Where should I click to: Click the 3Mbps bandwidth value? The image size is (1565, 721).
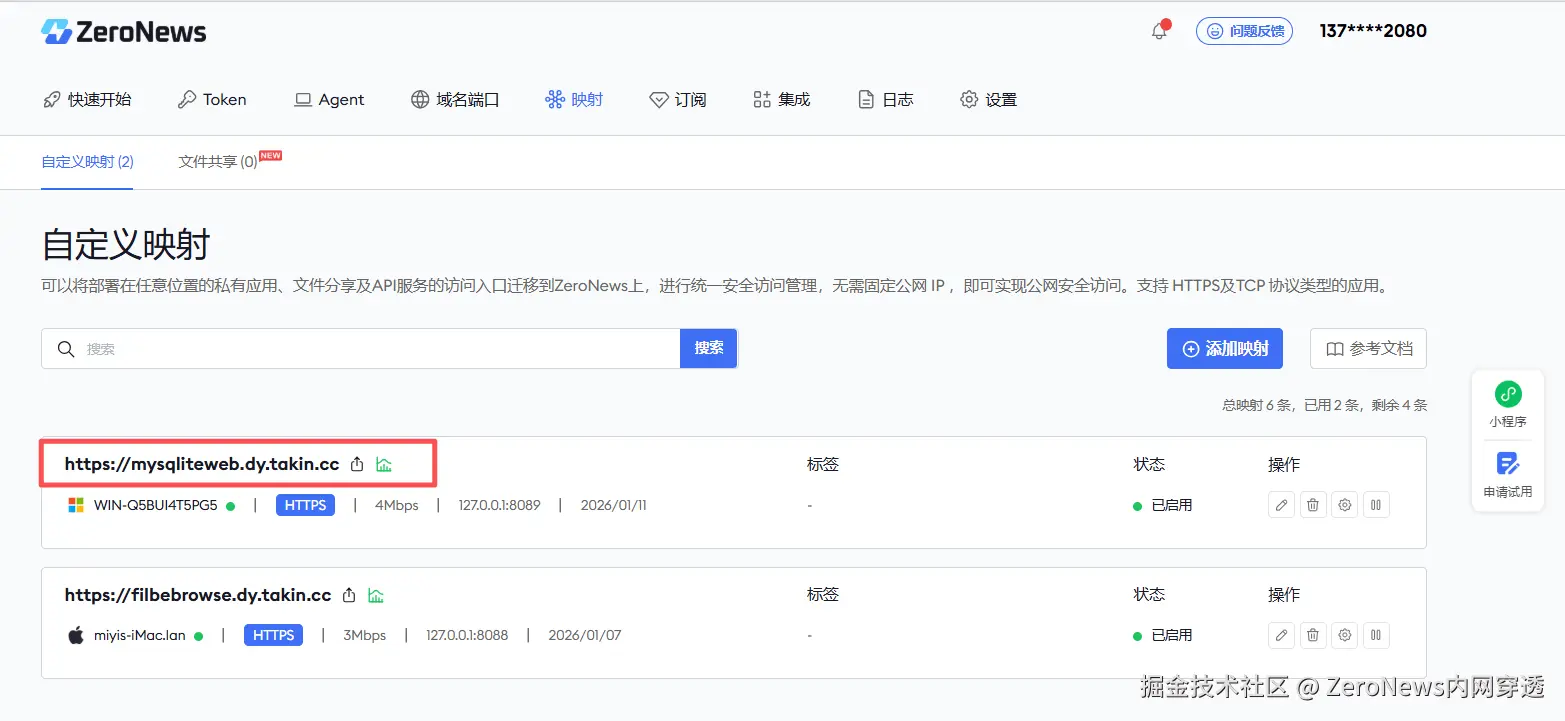[x=365, y=635]
